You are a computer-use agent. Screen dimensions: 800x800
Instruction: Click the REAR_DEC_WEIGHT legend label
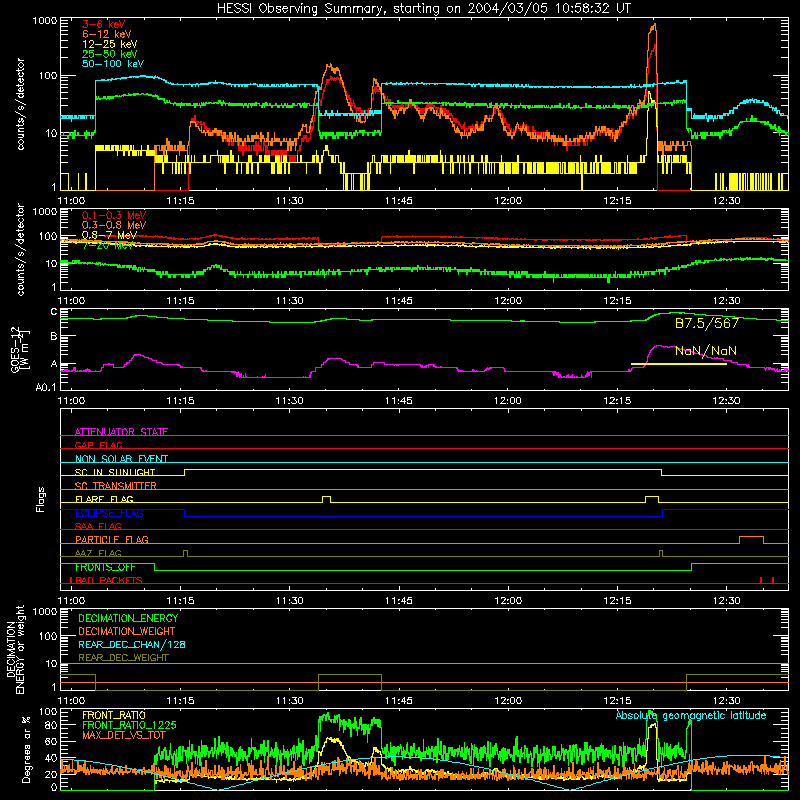coord(123,658)
